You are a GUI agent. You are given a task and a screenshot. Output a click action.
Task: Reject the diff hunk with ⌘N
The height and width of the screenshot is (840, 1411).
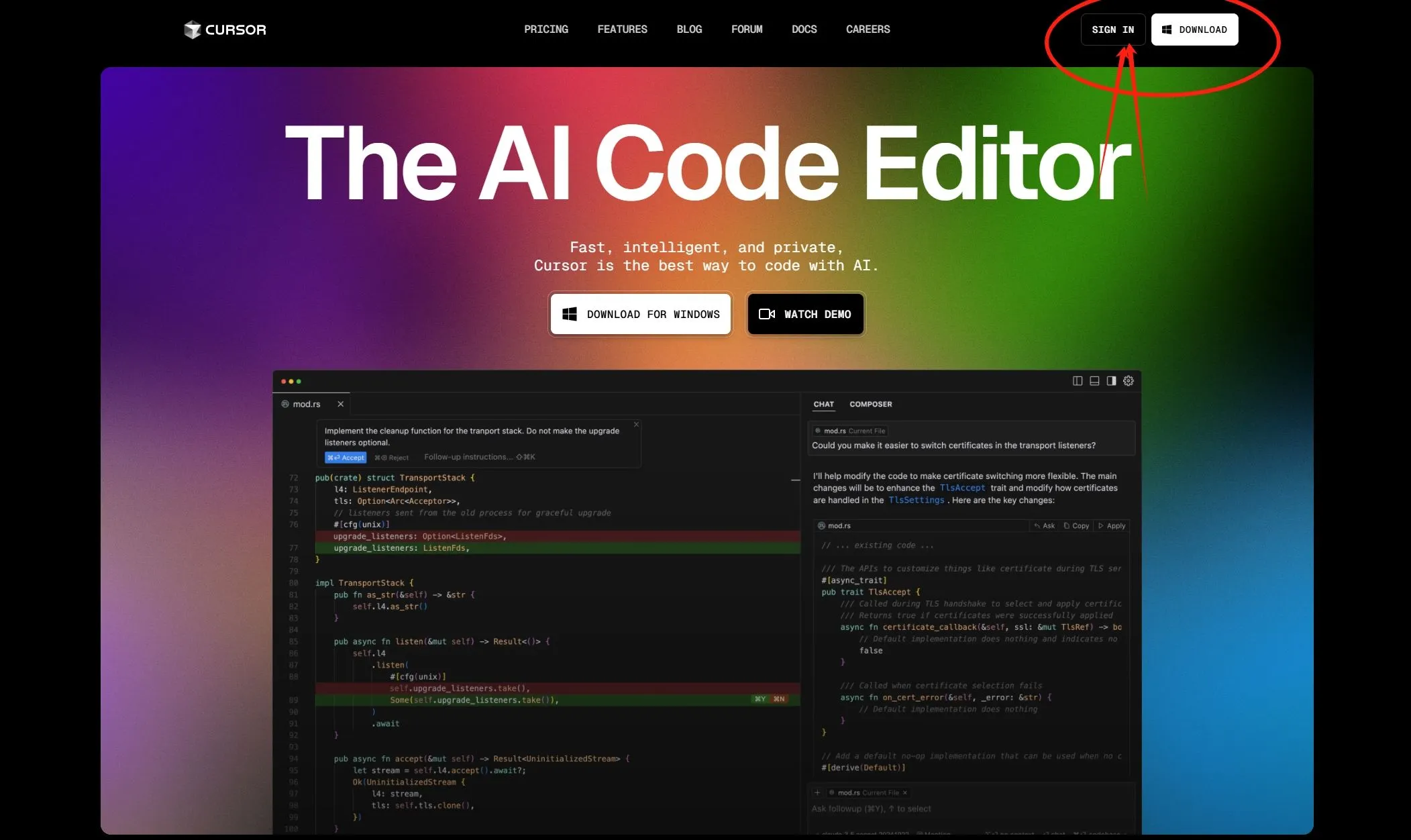[779, 699]
